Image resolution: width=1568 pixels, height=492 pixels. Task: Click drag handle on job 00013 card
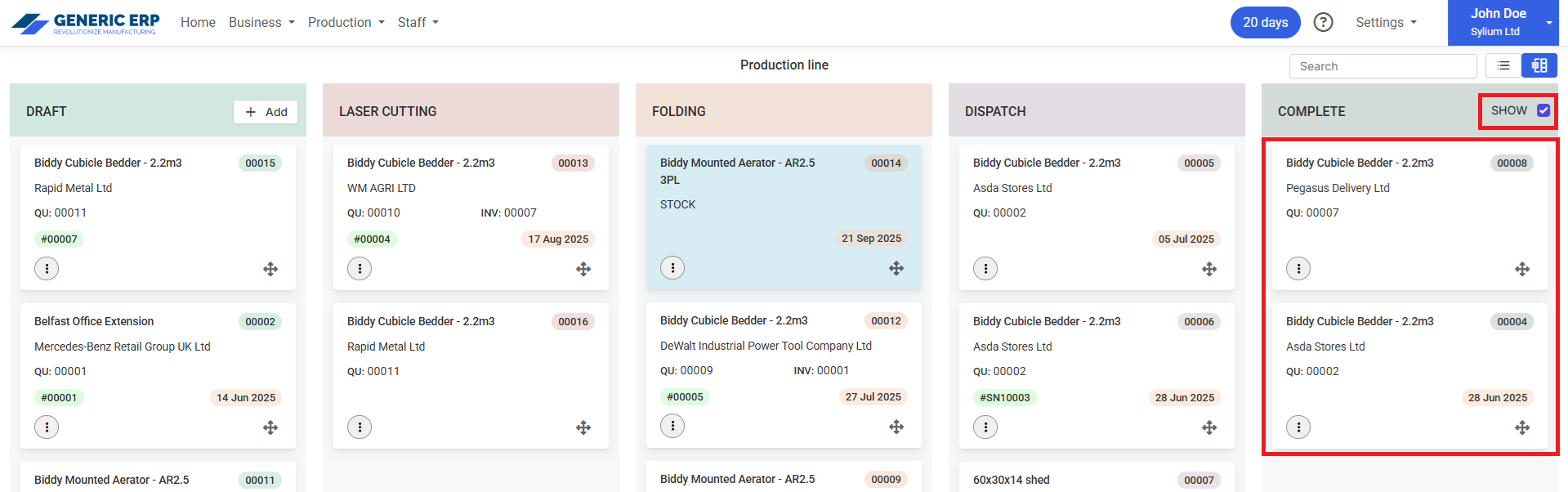coord(583,269)
